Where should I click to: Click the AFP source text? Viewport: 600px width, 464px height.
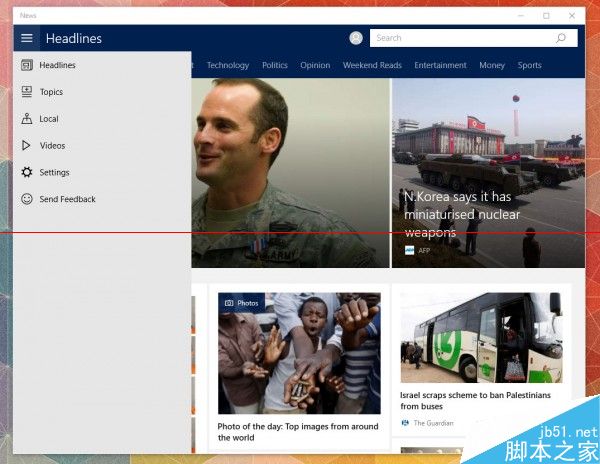pyautogui.click(x=424, y=251)
